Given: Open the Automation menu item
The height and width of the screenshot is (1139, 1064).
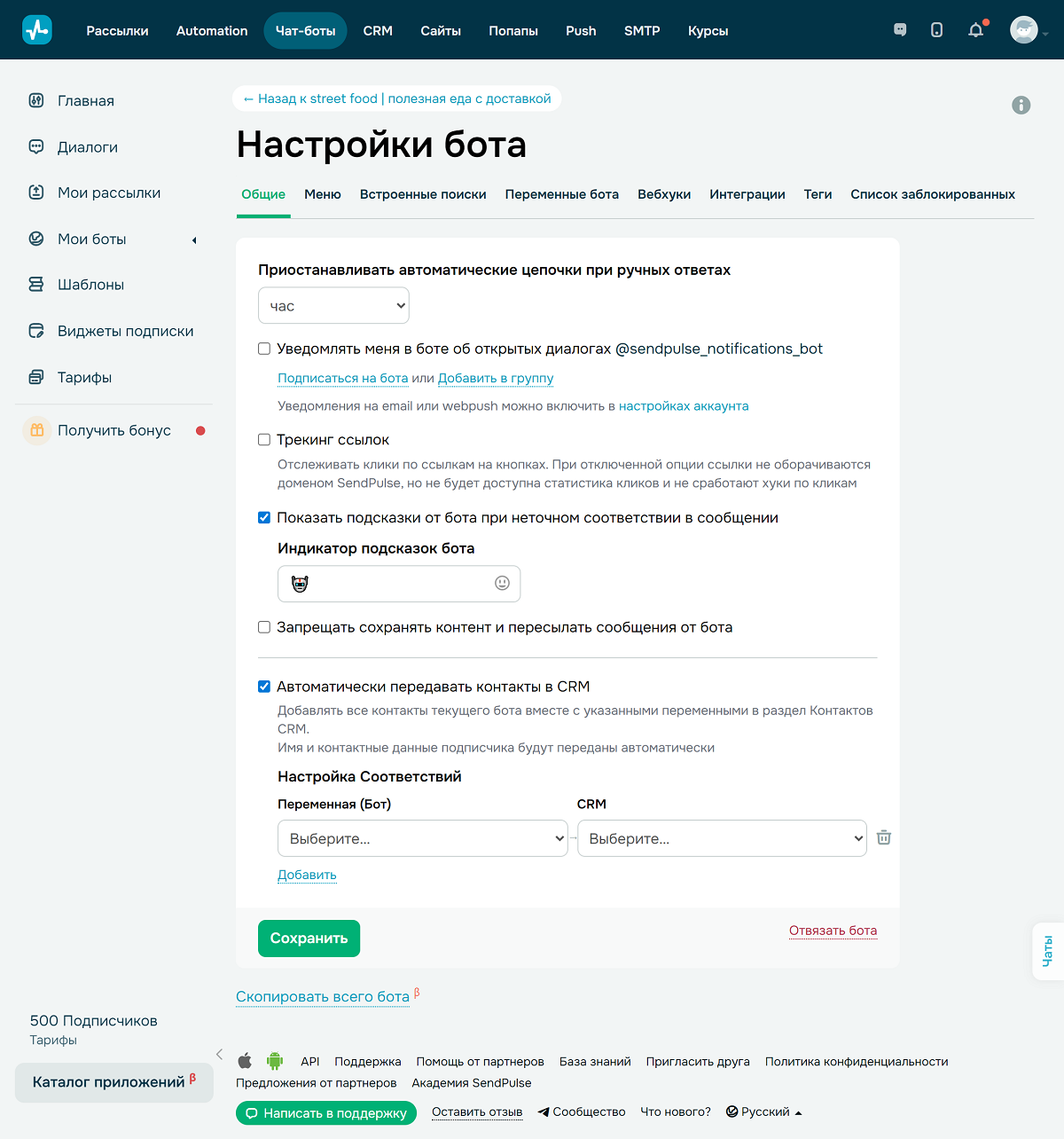Looking at the screenshot, I should (x=211, y=30).
